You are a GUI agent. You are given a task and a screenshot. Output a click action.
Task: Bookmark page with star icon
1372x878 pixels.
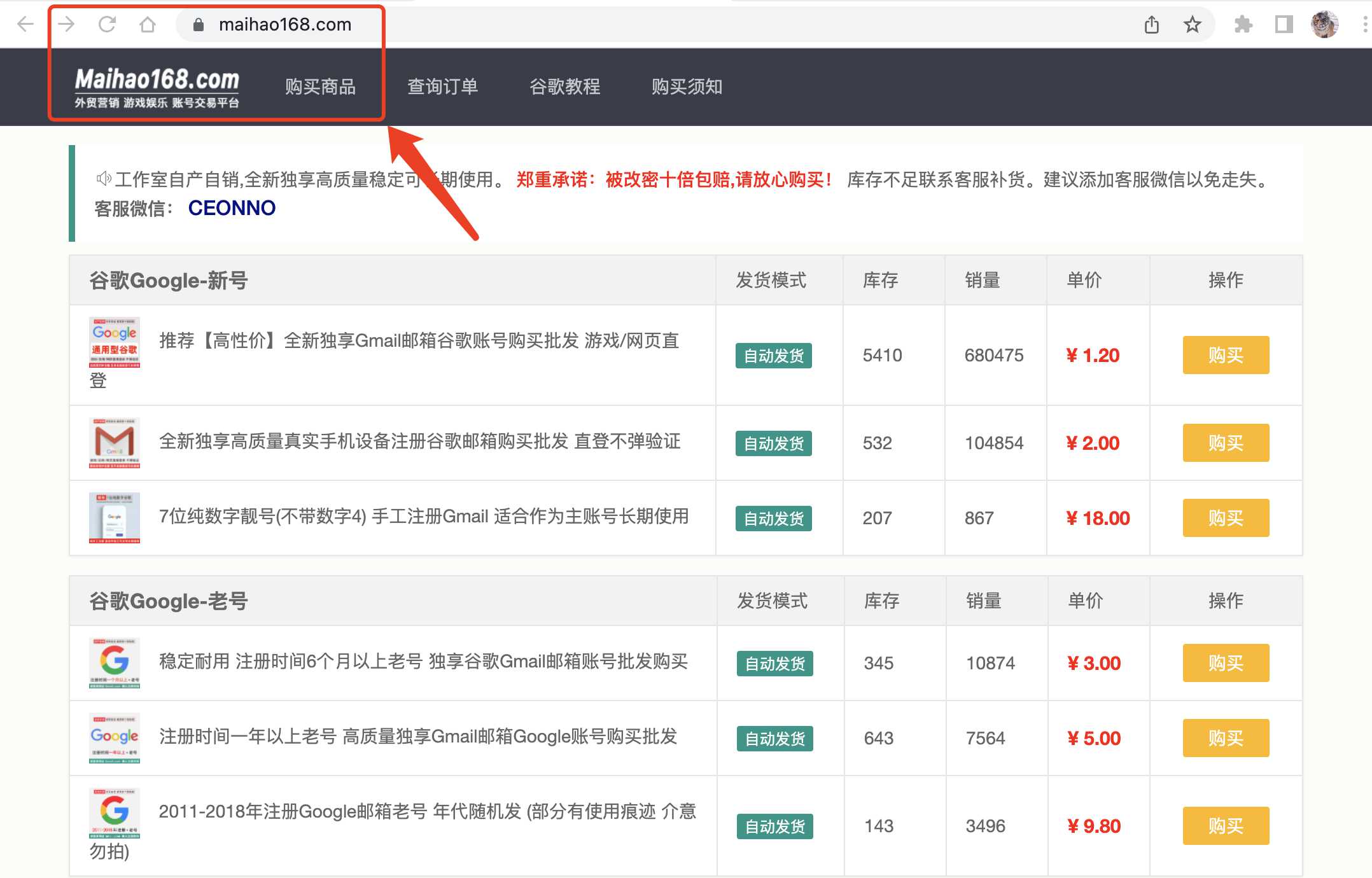[1193, 24]
